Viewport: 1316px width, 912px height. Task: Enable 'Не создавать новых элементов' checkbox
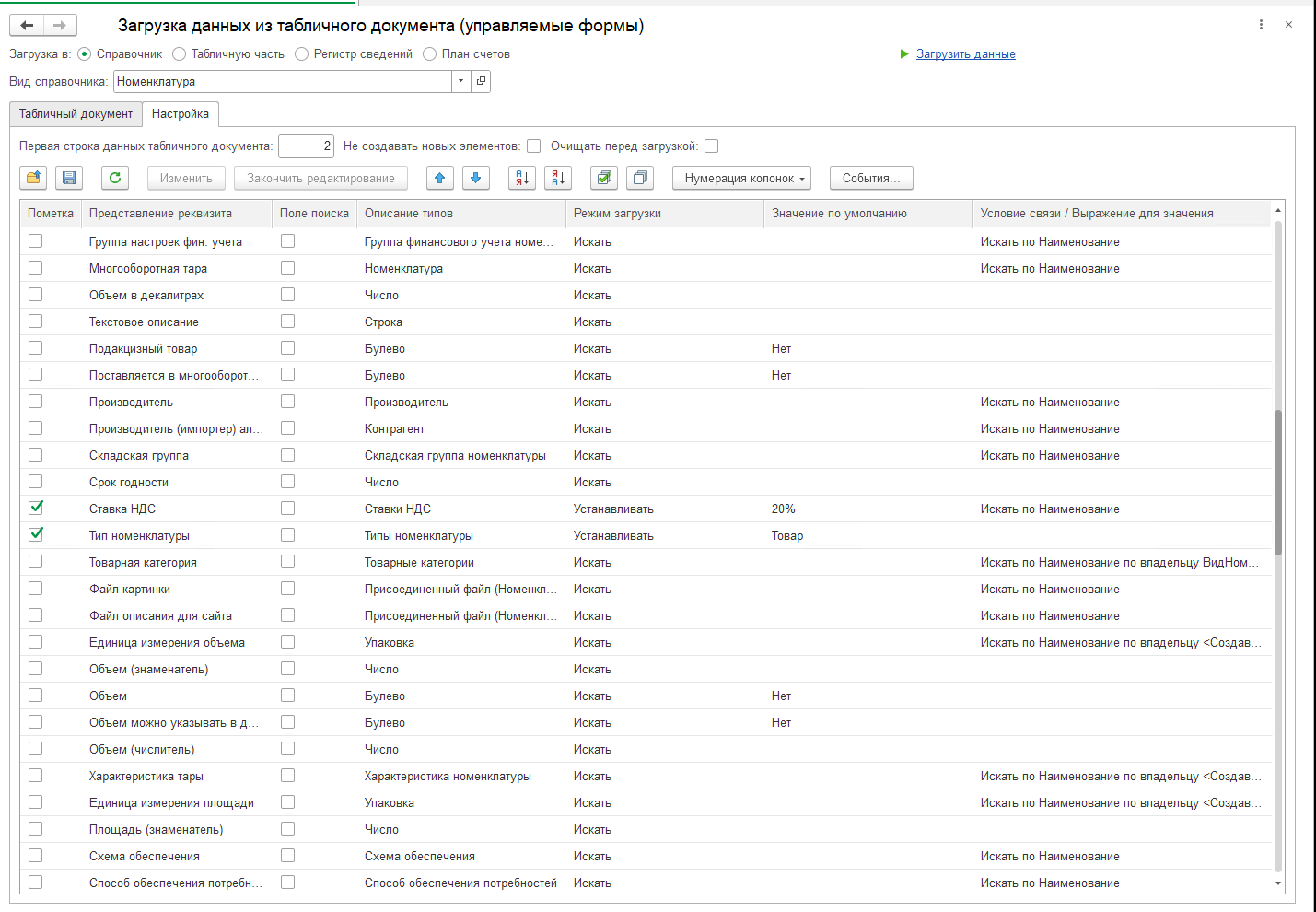pyautogui.click(x=534, y=146)
